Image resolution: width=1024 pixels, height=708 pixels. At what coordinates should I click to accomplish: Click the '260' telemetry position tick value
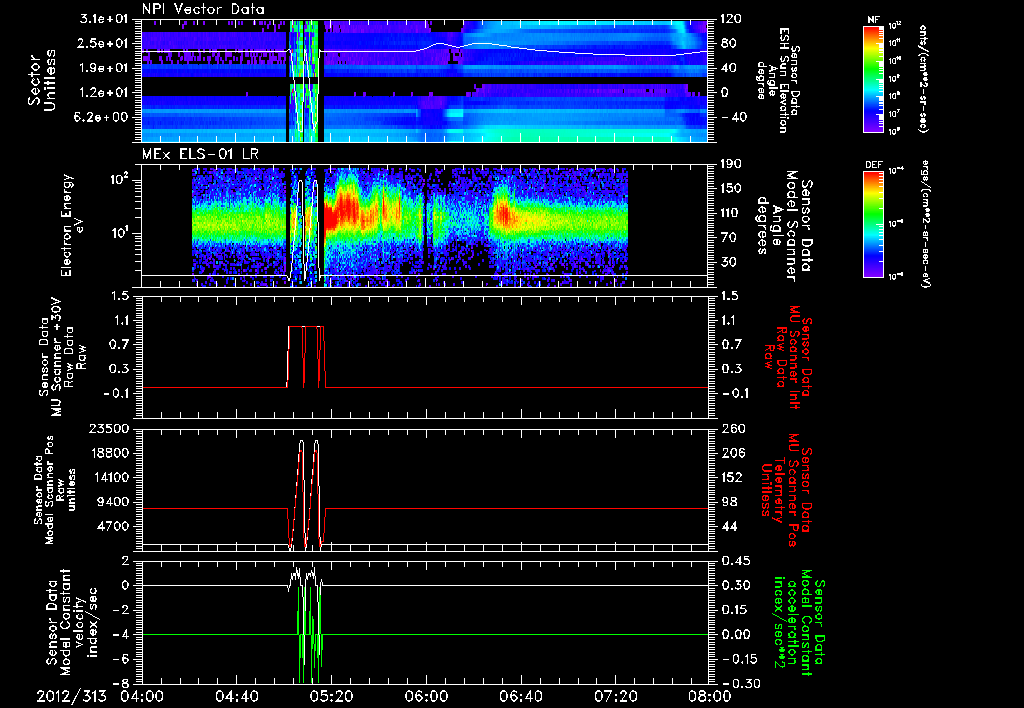click(731, 429)
